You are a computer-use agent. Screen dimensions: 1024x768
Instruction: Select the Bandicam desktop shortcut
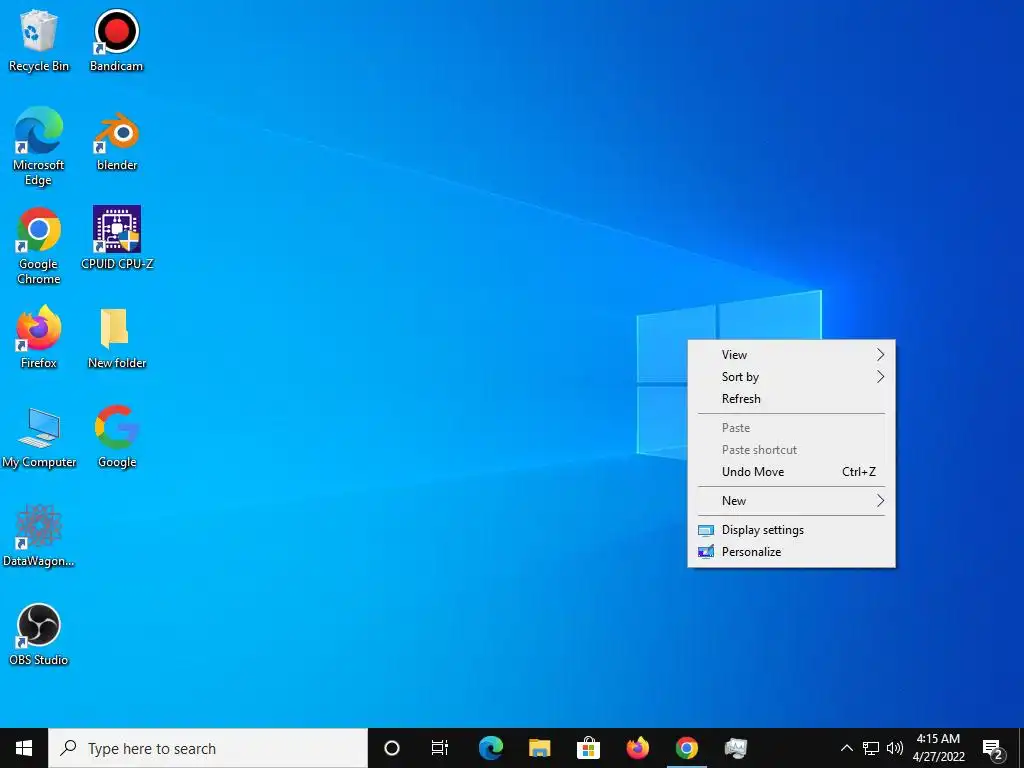click(116, 40)
